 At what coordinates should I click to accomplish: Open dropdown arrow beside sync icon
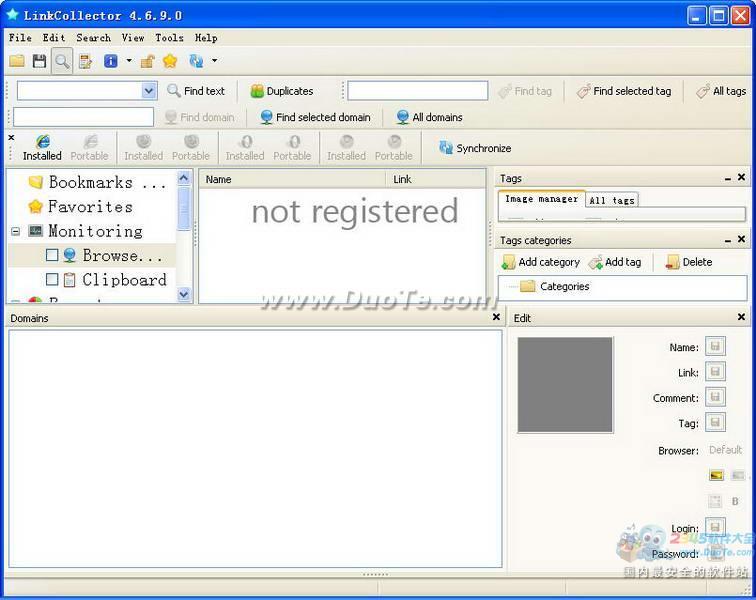tap(214, 61)
